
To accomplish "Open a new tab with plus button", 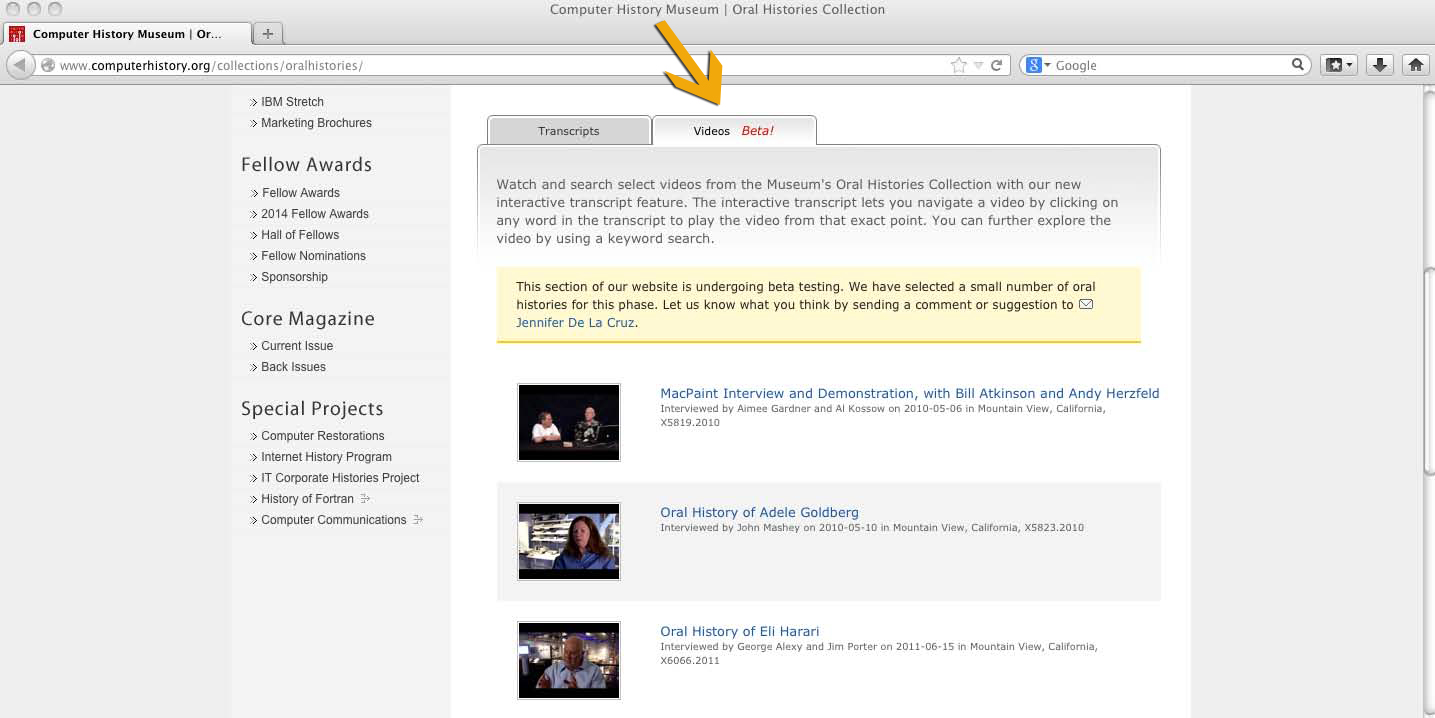I will tap(267, 34).
